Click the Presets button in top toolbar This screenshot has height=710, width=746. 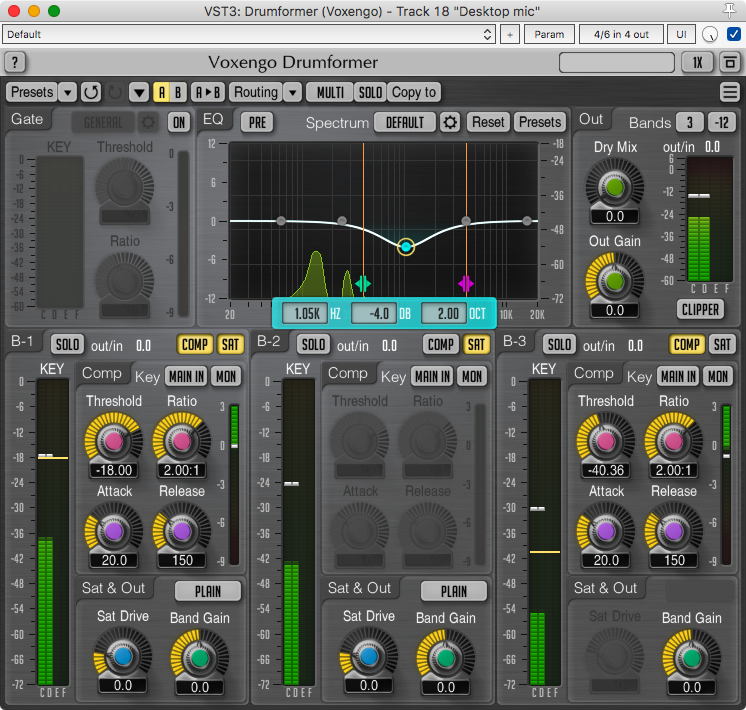(x=32, y=92)
